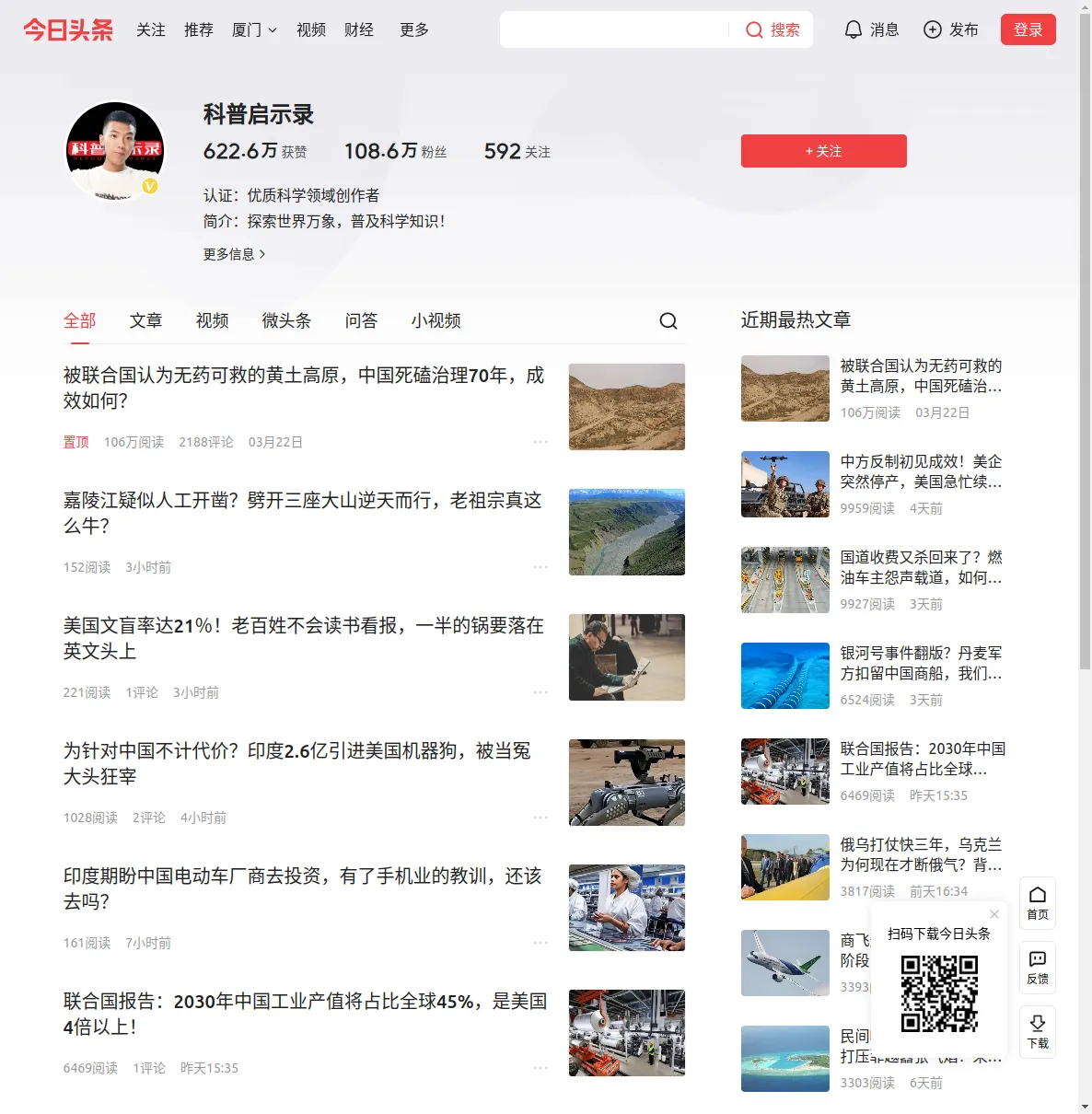Open sidebar airplane thumbnail

click(x=785, y=963)
